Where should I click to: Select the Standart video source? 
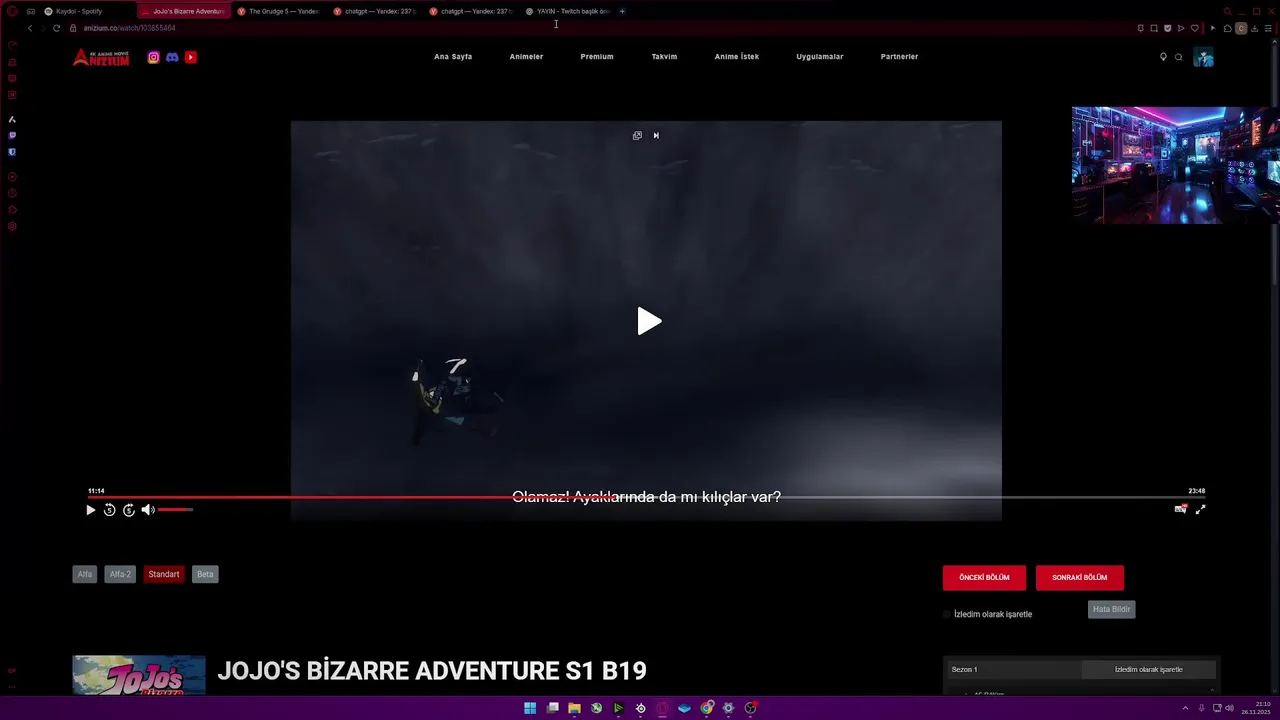(x=164, y=574)
